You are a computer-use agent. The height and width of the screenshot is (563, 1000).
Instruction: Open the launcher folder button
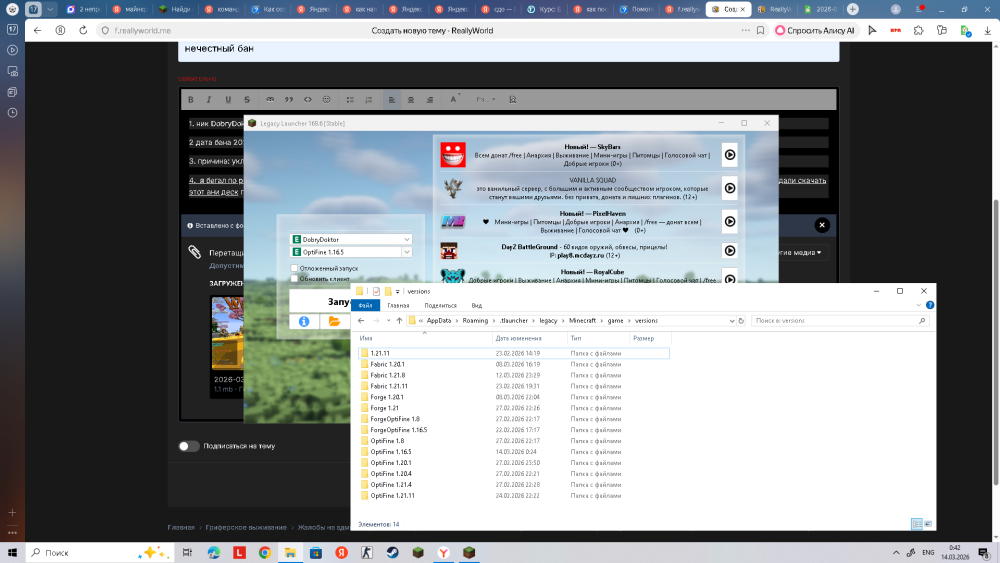pos(334,321)
